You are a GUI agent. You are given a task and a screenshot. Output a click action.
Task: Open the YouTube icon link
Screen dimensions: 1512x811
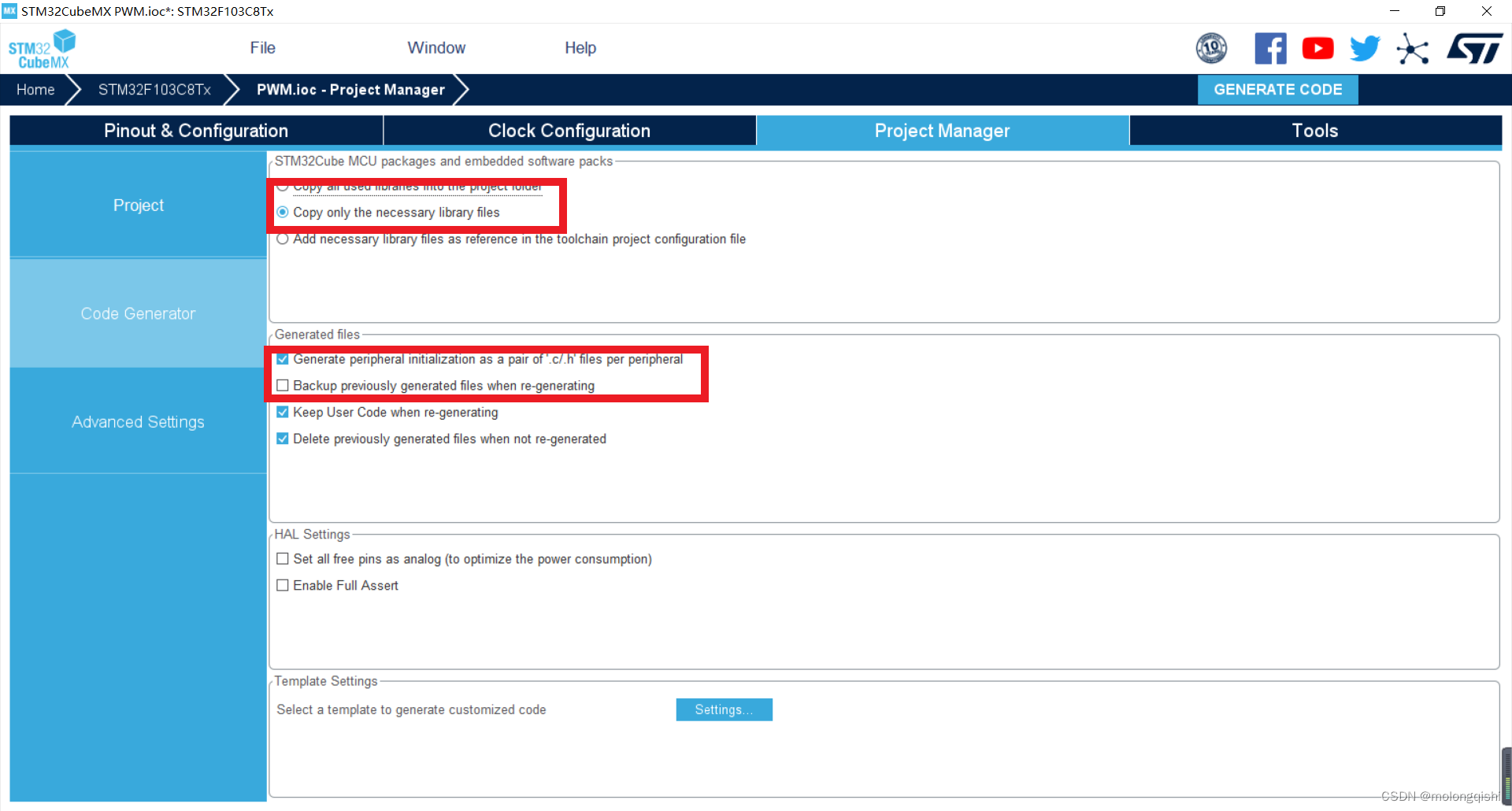pos(1317,49)
